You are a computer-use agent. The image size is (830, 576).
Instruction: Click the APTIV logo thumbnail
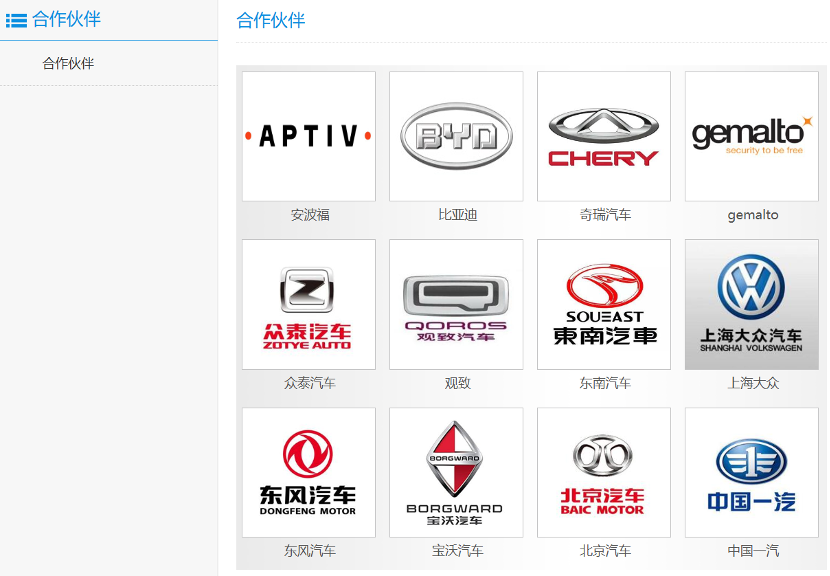coord(309,136)
